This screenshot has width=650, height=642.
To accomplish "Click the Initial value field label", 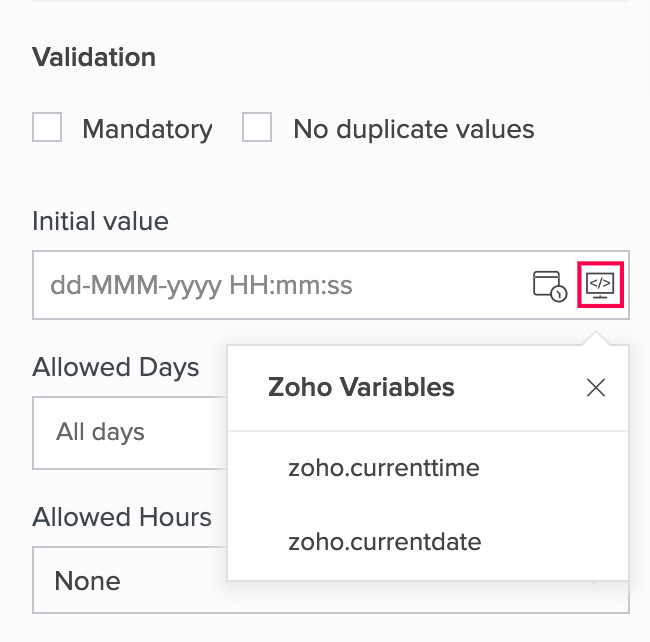I will click(x=100, y=221).
